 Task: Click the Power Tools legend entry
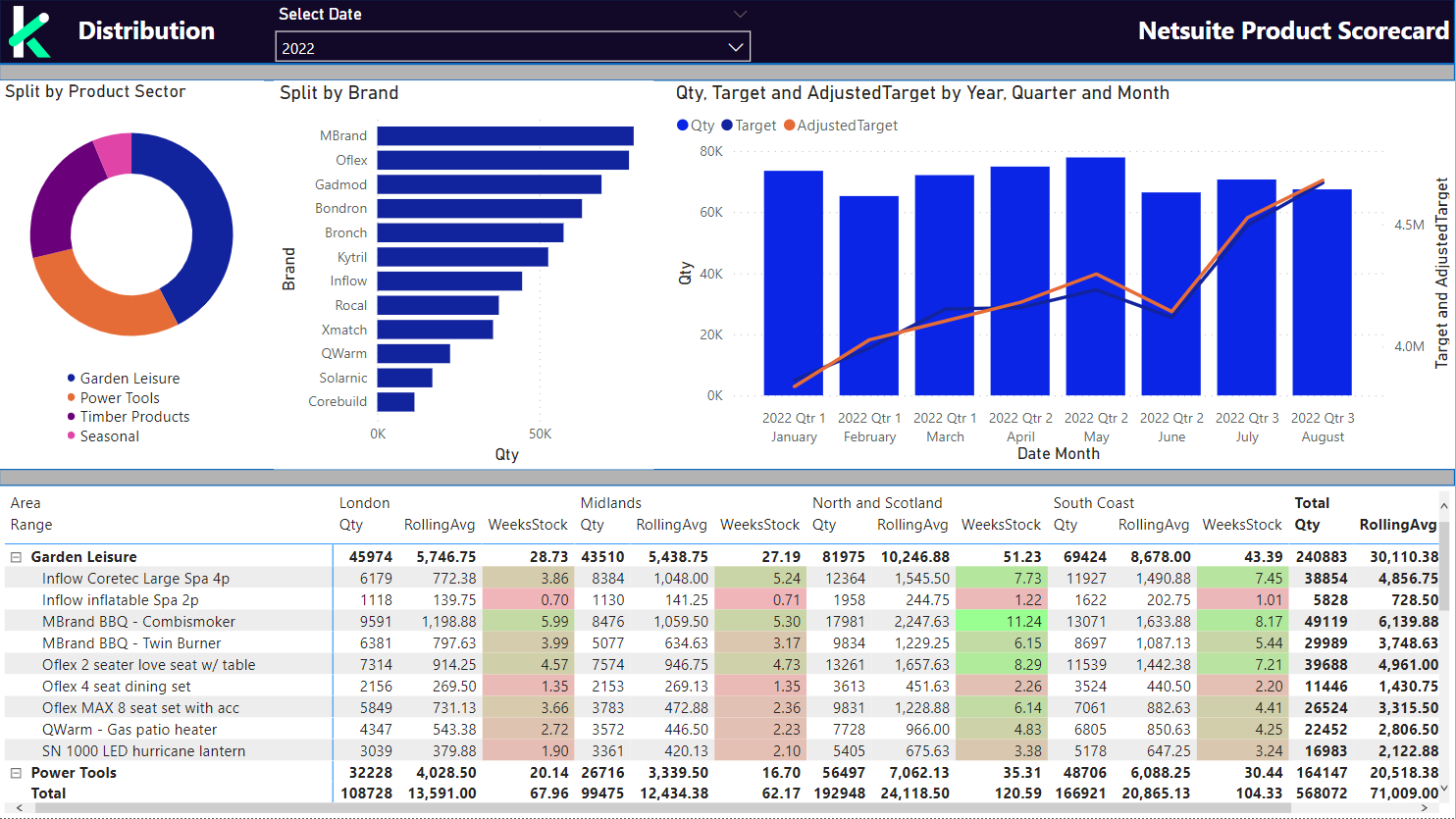pyautogui.click(x=113, y=398)
